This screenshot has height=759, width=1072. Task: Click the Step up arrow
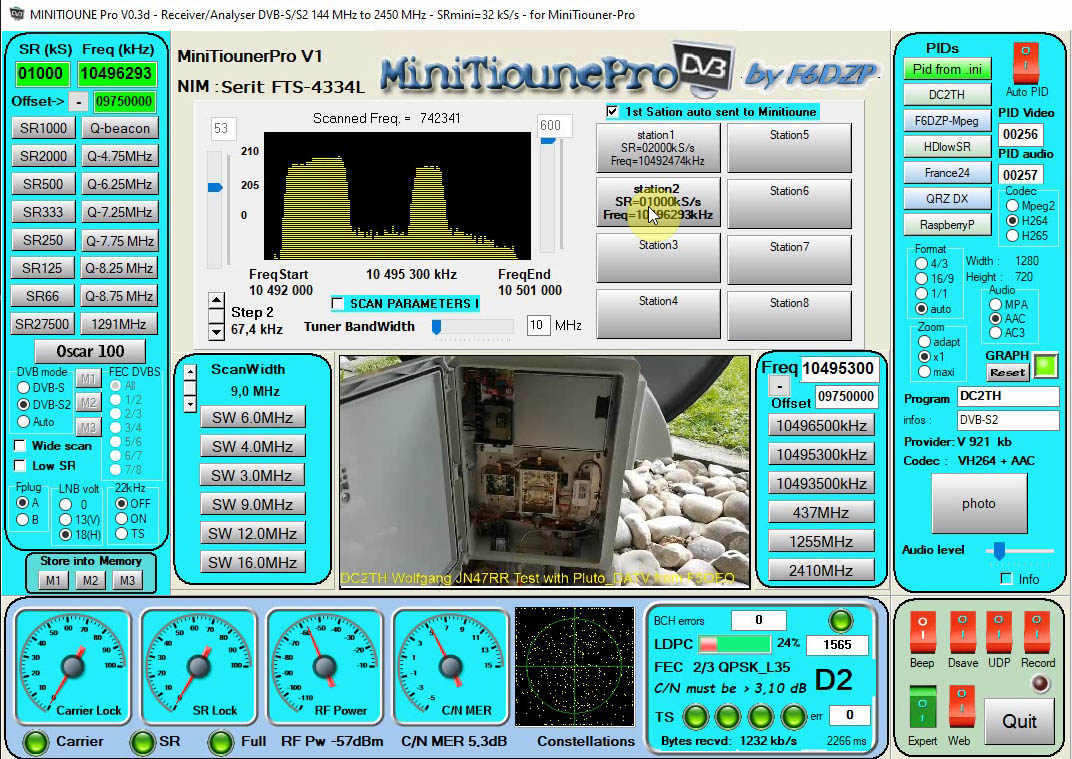pyautogui.click(x=216, y=300)
